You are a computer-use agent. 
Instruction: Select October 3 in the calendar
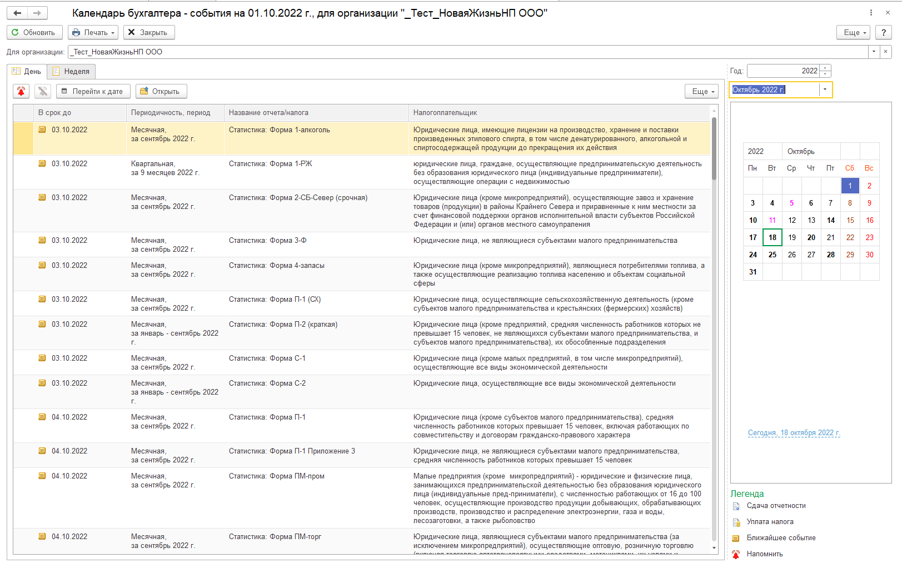(x=752, y=203)
